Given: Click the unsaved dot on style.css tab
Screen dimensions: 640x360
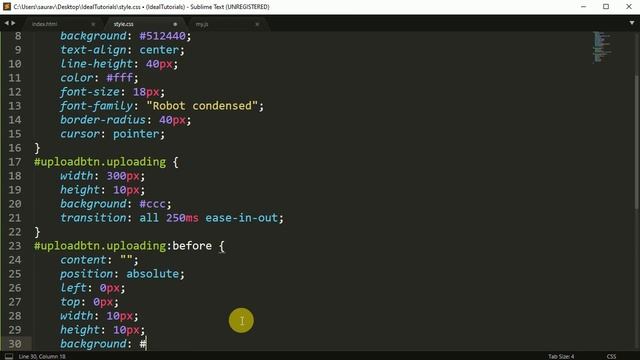Looking at the screenshot, I should click(175, 24).
